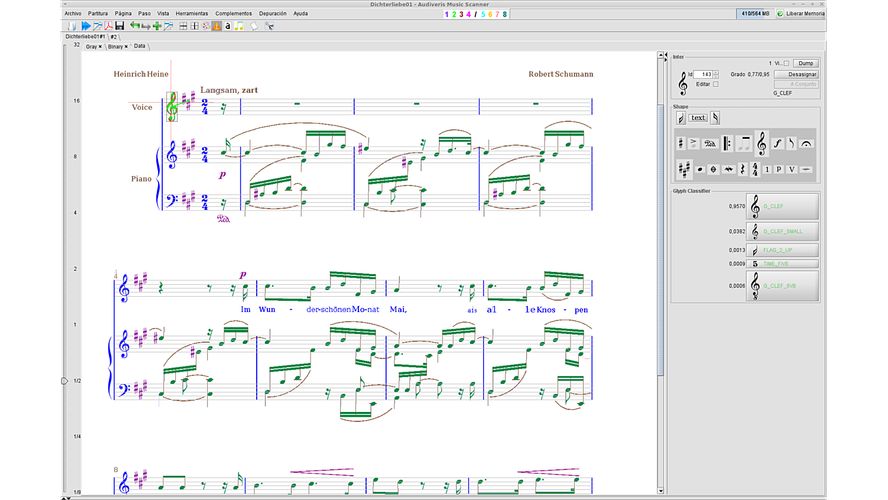Select the ledger line shape family
This screenshot has height=500, width=888.
coord(806,169)
